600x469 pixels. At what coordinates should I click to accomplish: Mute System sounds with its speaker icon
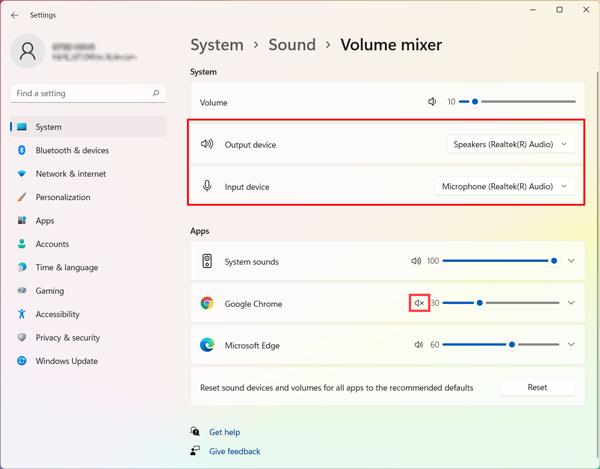click(416, 261)
